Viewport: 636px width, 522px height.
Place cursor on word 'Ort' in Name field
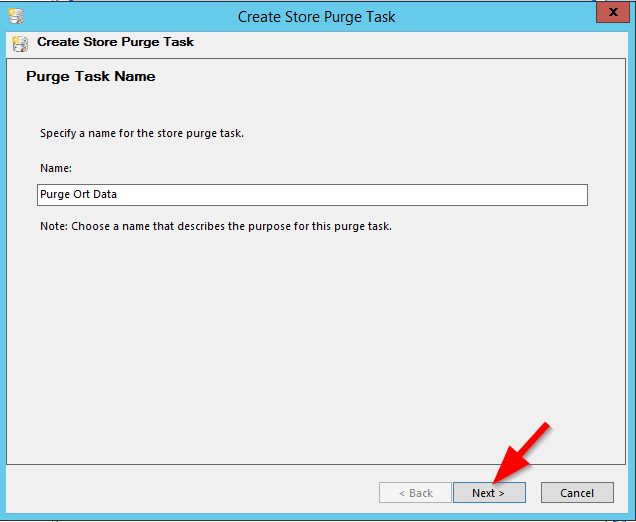82,194
